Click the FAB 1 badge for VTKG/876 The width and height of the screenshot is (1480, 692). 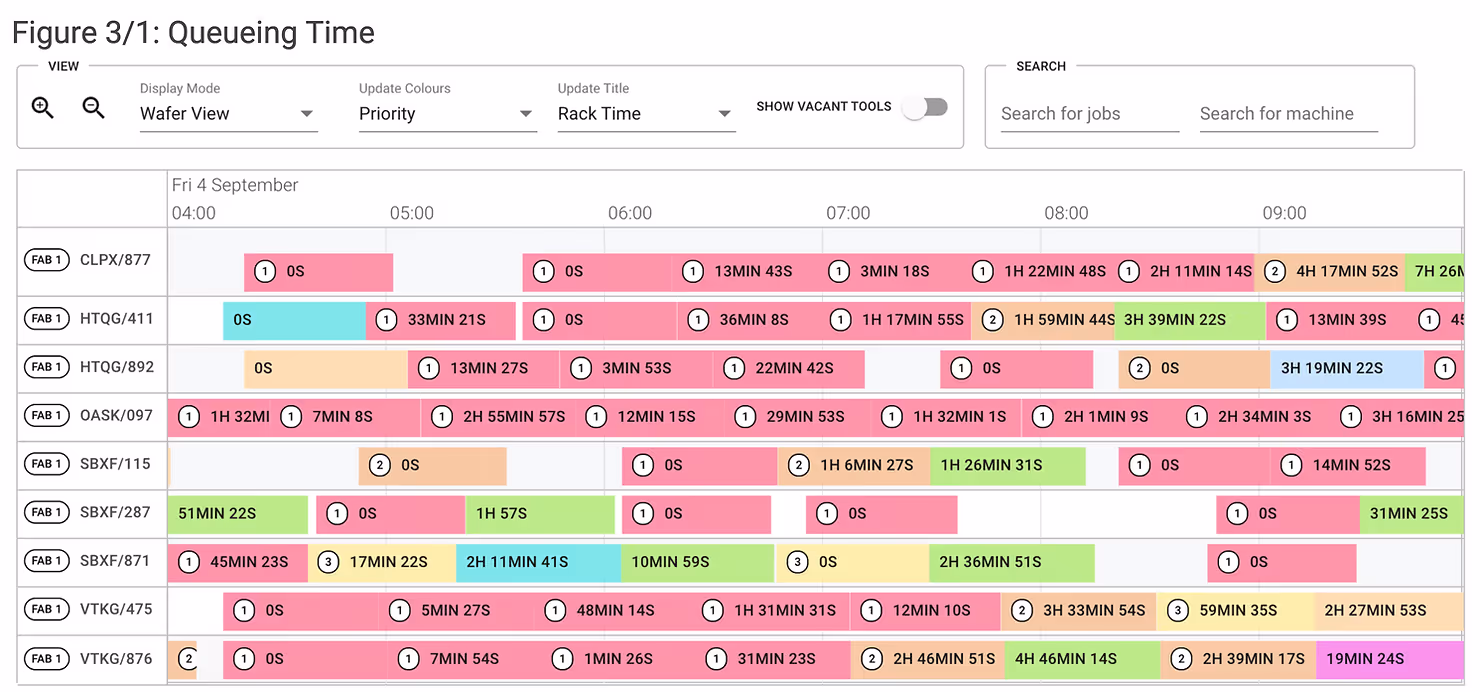coord(47,659)
